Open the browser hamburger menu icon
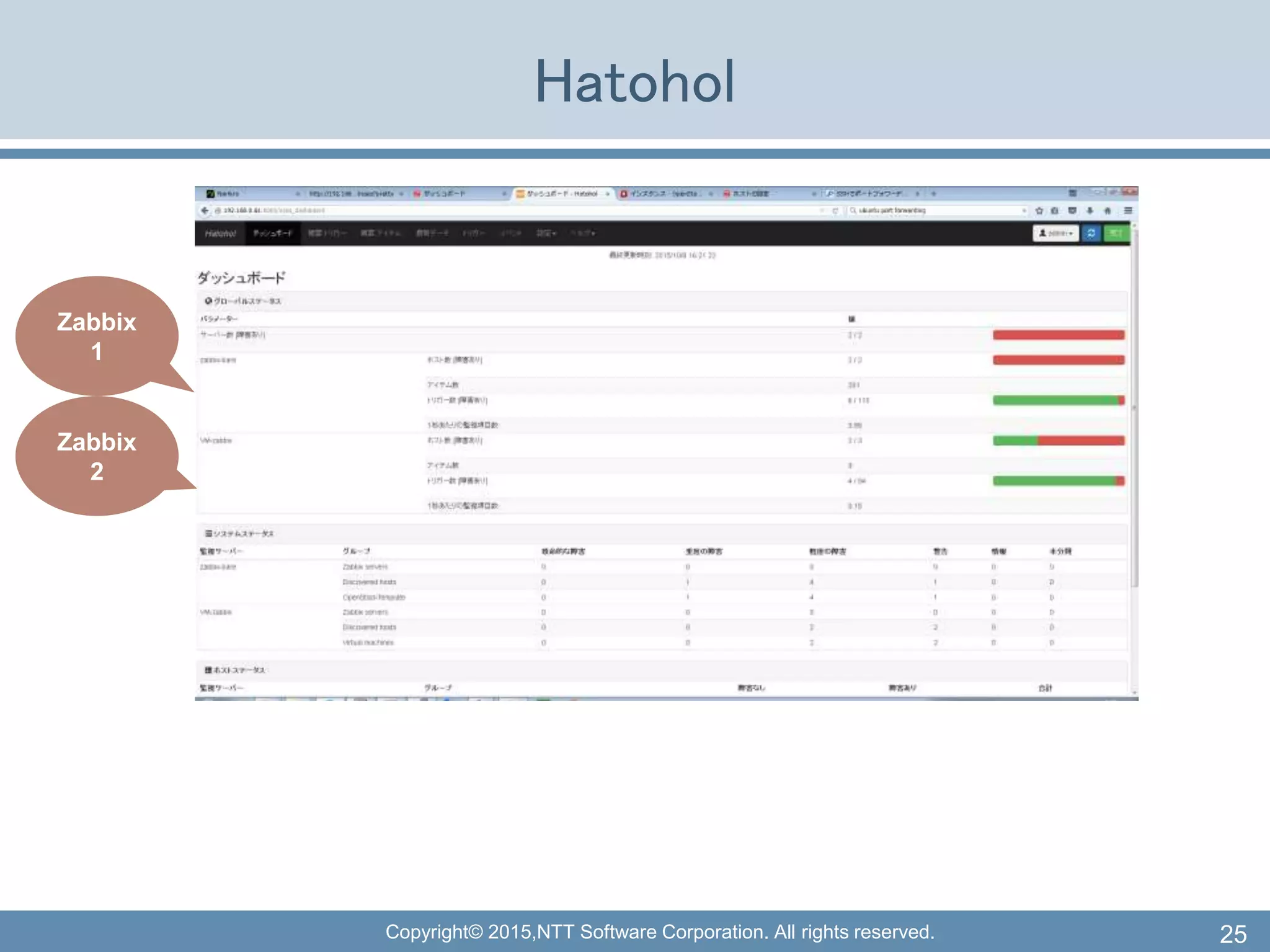1270x952 pixels. click(1128, 211)
